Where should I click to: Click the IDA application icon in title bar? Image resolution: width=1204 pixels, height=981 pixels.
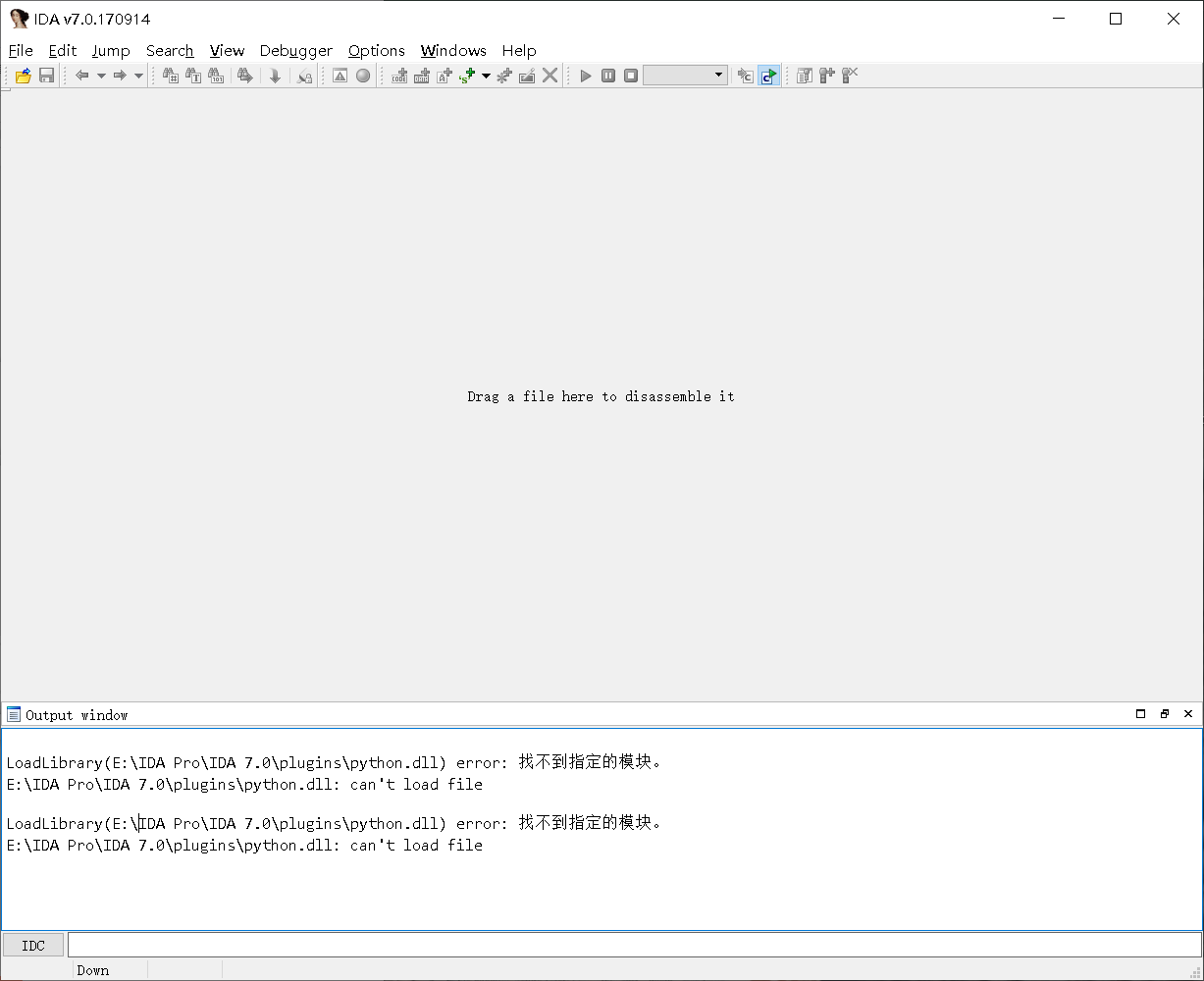[19, 19]
